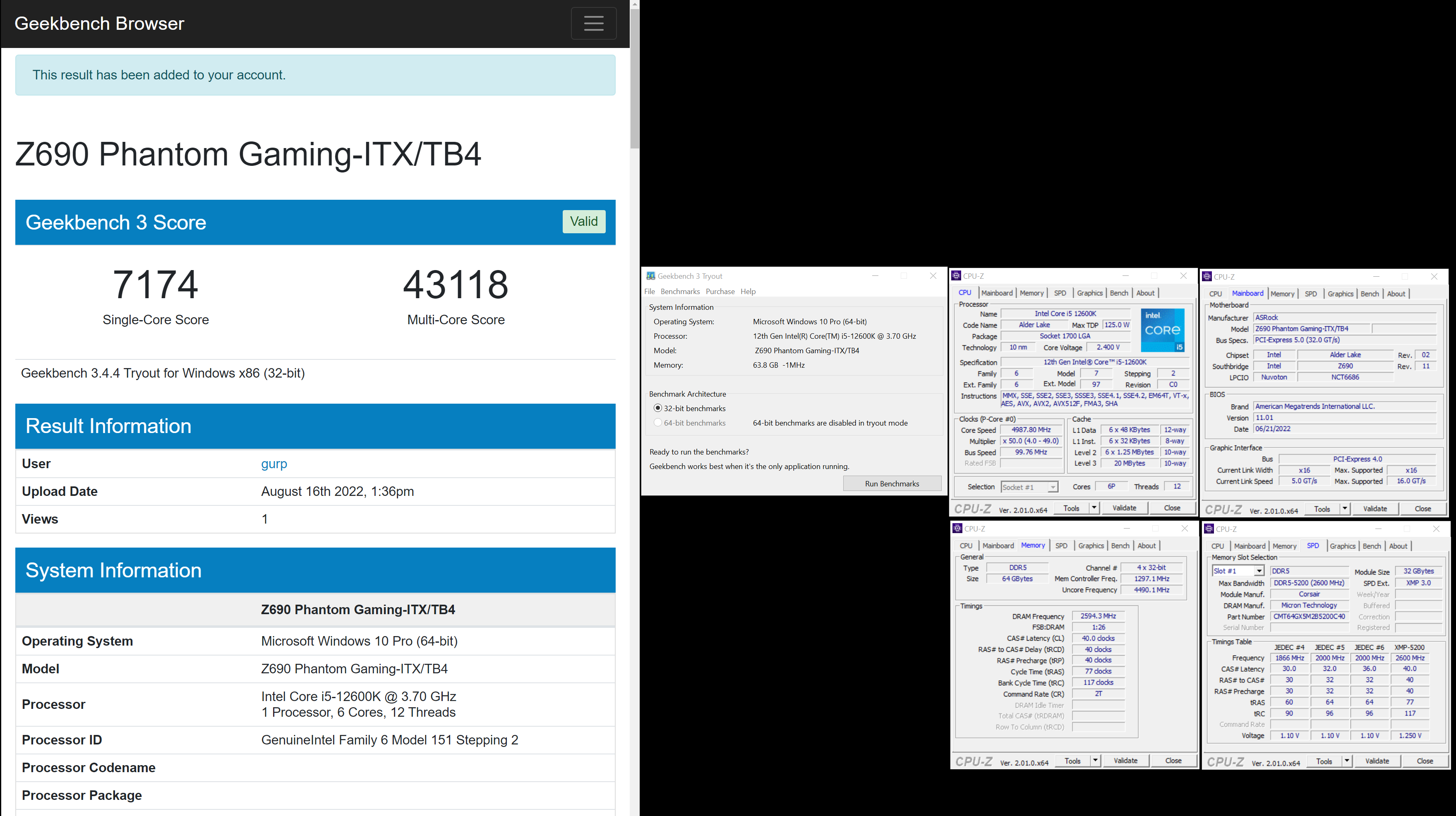This screenshot has height=816, width=1456.
Task: Click the Uncore Frequency 4490.1 MHz value
Action: click(x=1152, y=590)
